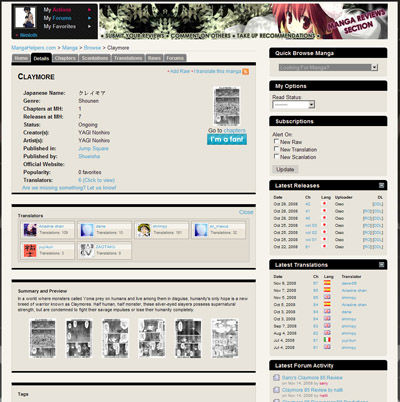Open Claymore 85 Review forum thread by sarry

(x=312, y=378)
